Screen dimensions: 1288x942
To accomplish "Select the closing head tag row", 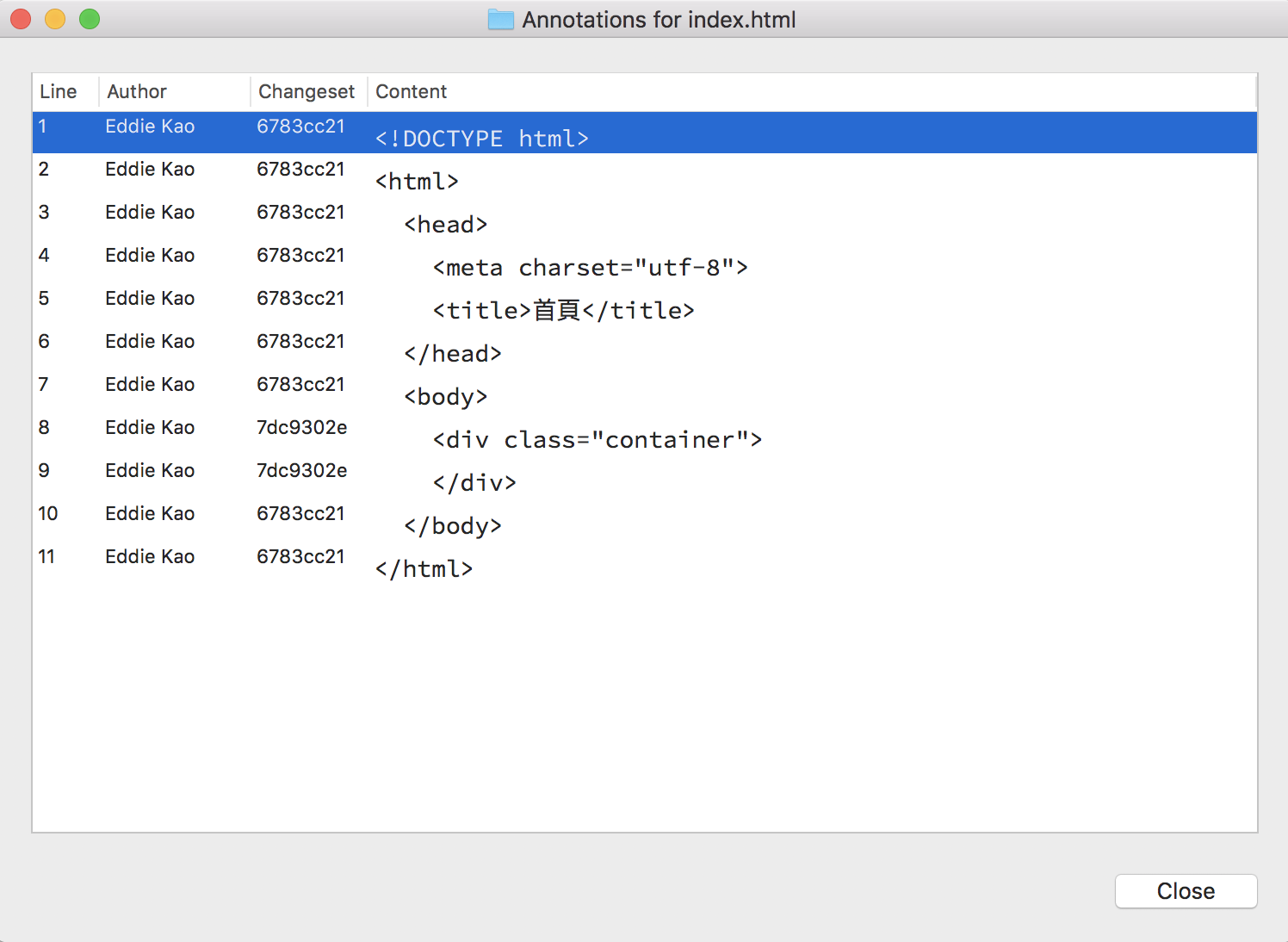I will coord(453,353).
